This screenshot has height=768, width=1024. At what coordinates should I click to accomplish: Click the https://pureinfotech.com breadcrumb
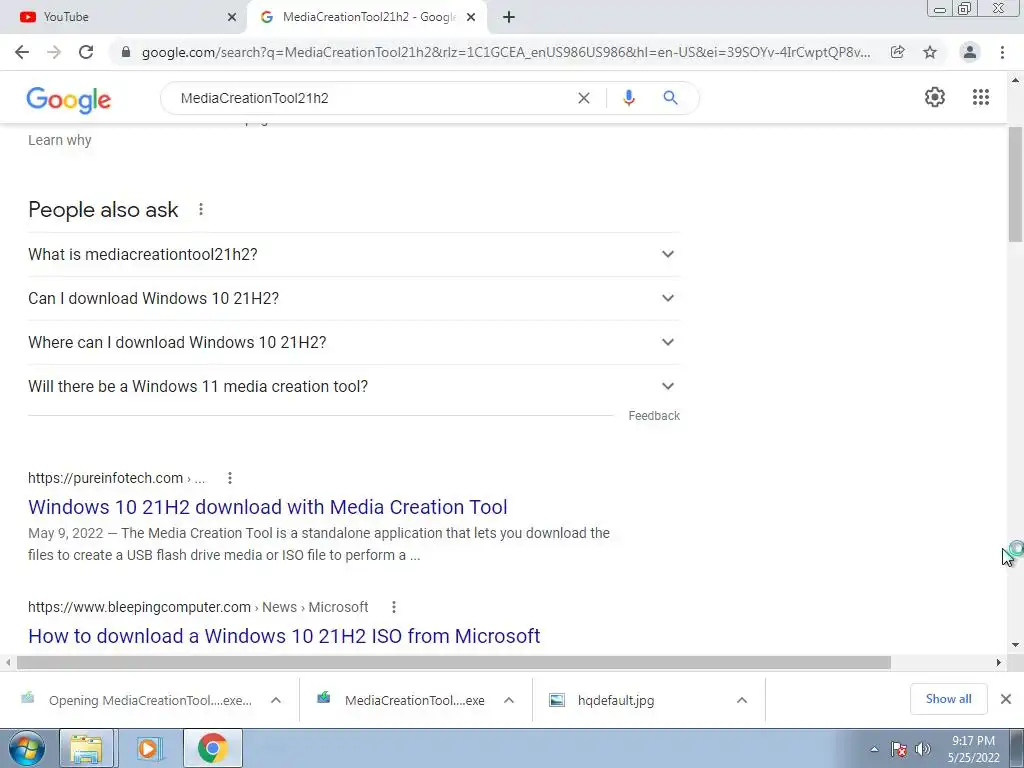point(105,478)
